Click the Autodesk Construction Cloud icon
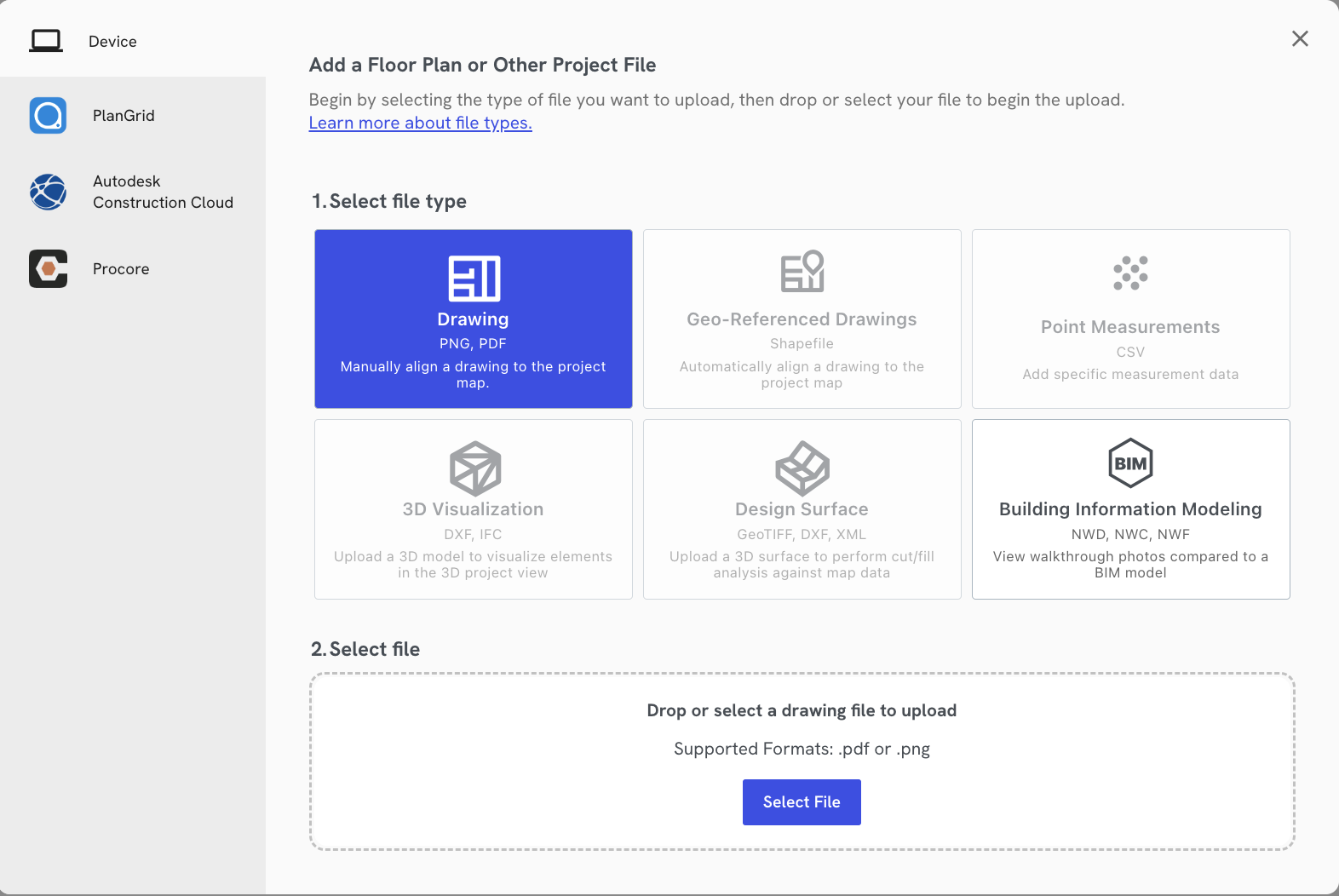Viewport: 1339px width, 896px height. [48, 192]
